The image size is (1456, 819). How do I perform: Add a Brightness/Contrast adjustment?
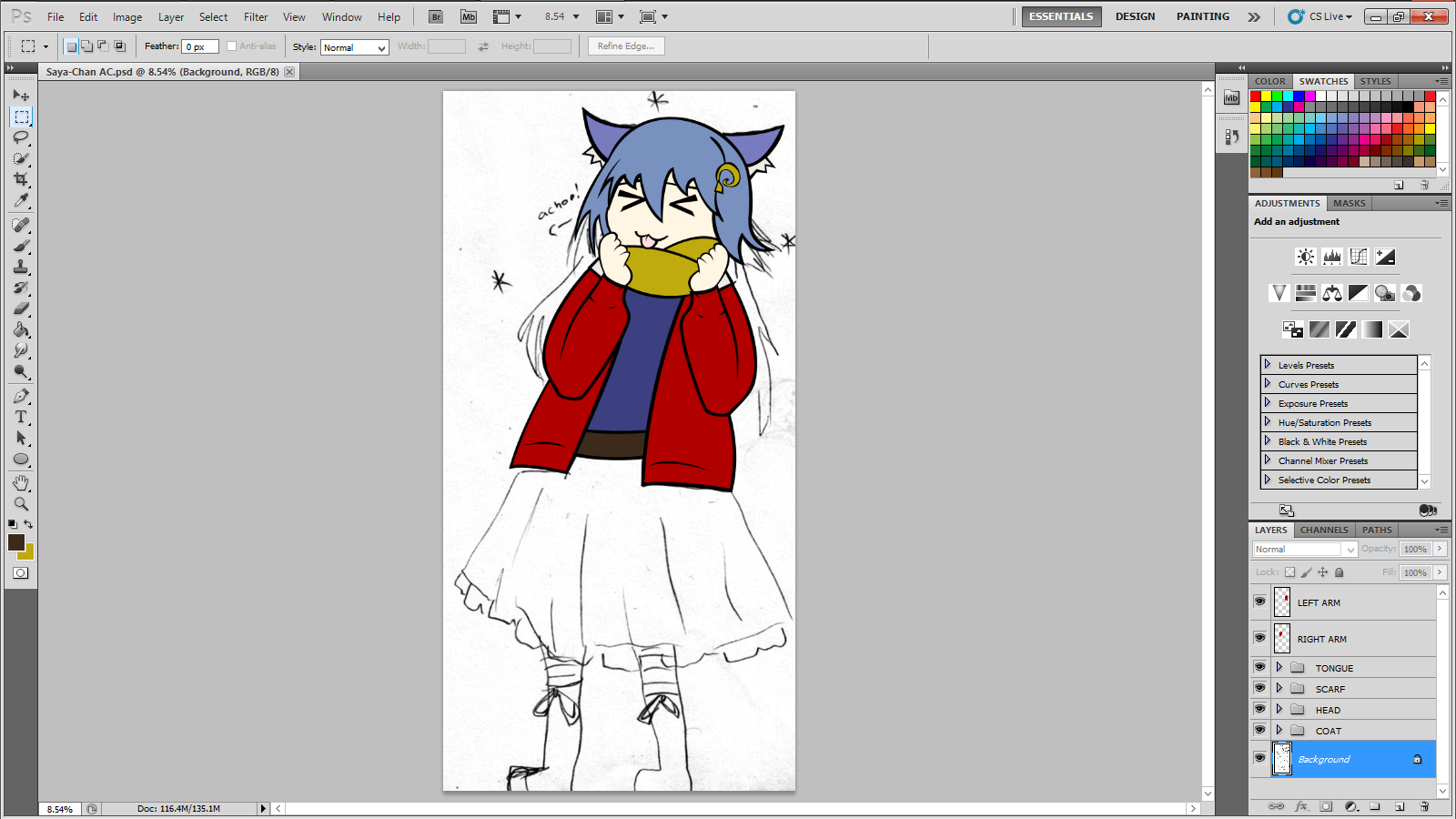coord(1306,257)
